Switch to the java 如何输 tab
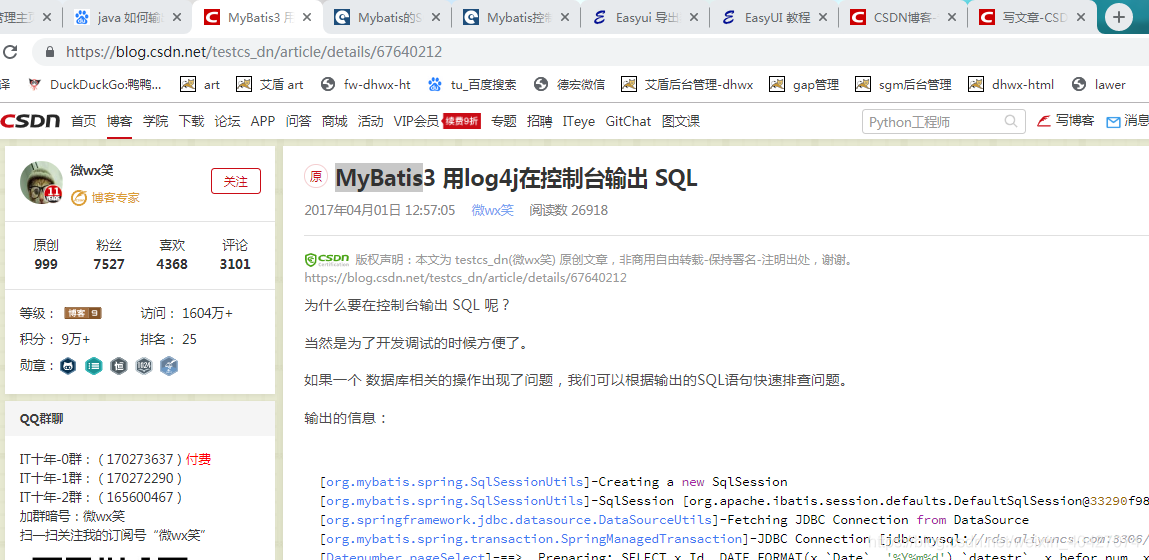 128,18
